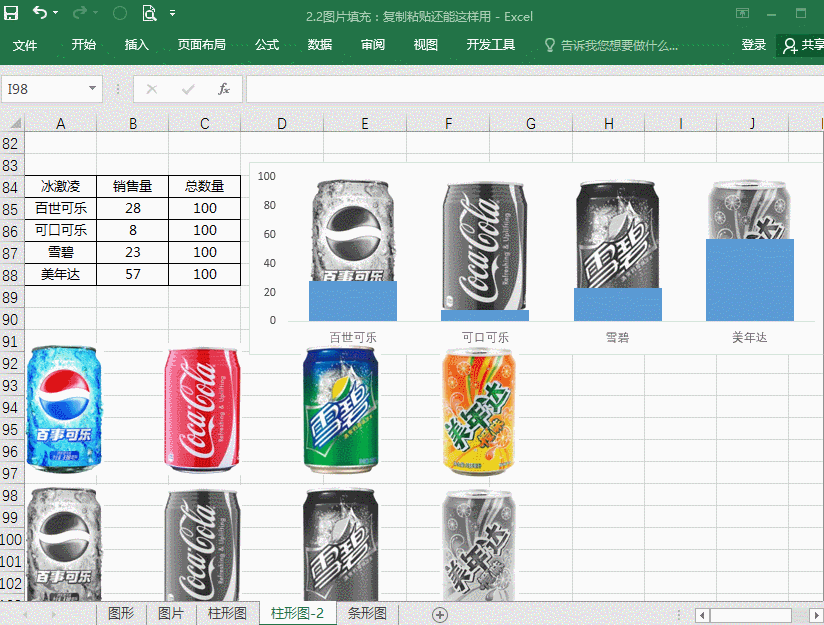Open the 柱形图 sheet tab
Screen dimensions: 824x625
coord(227,613)
